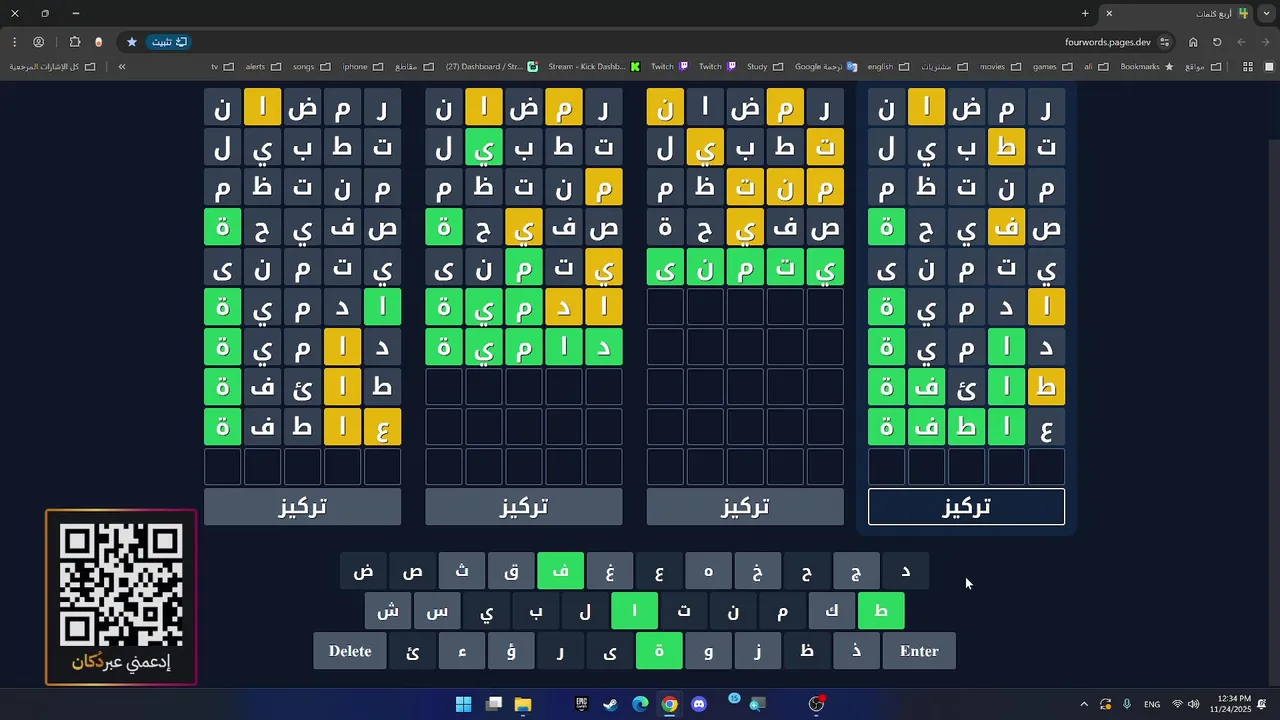Click تركيز under the board solved with يتمنى
Viewport: 1280px width, 720px height.
(x=745, y=507)
